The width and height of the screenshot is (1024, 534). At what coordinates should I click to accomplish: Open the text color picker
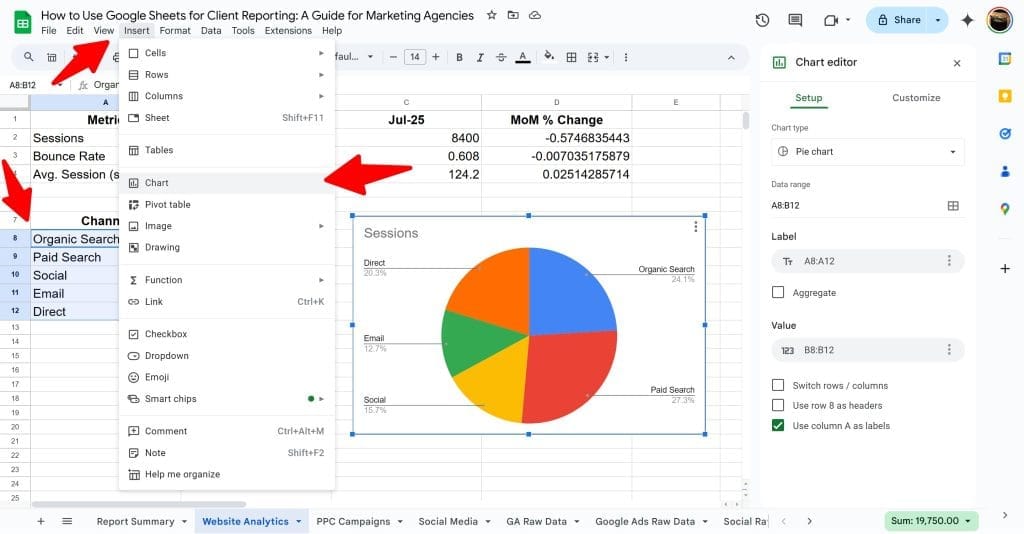[522, 57]
